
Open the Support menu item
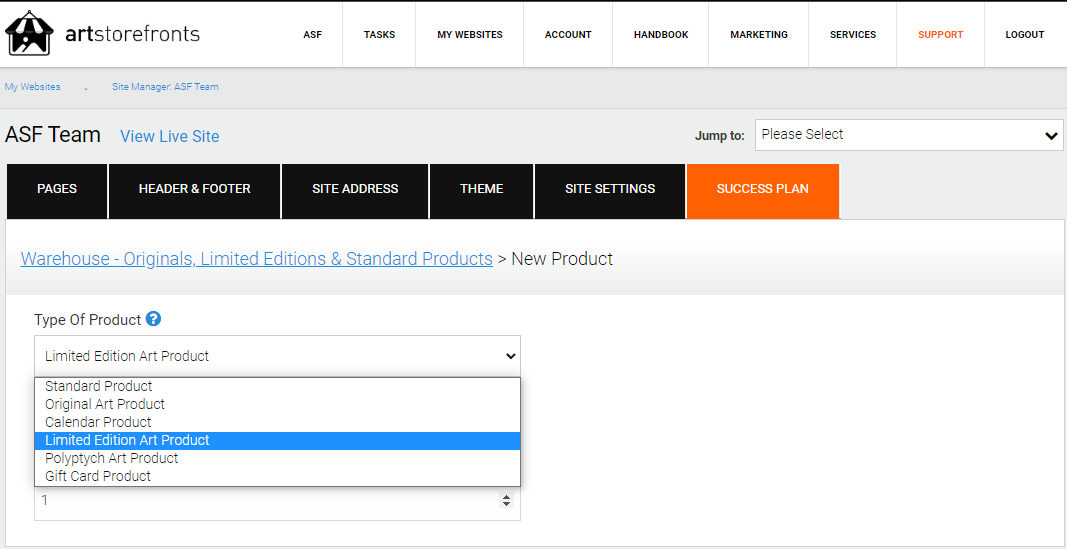coord(940,35)
